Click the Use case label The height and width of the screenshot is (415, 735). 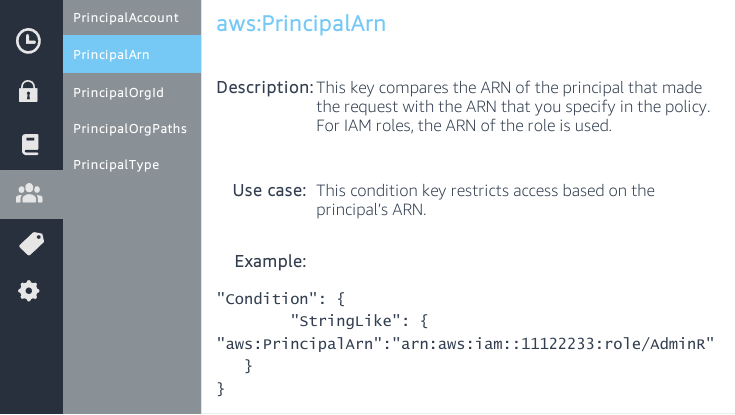[270, 190]
